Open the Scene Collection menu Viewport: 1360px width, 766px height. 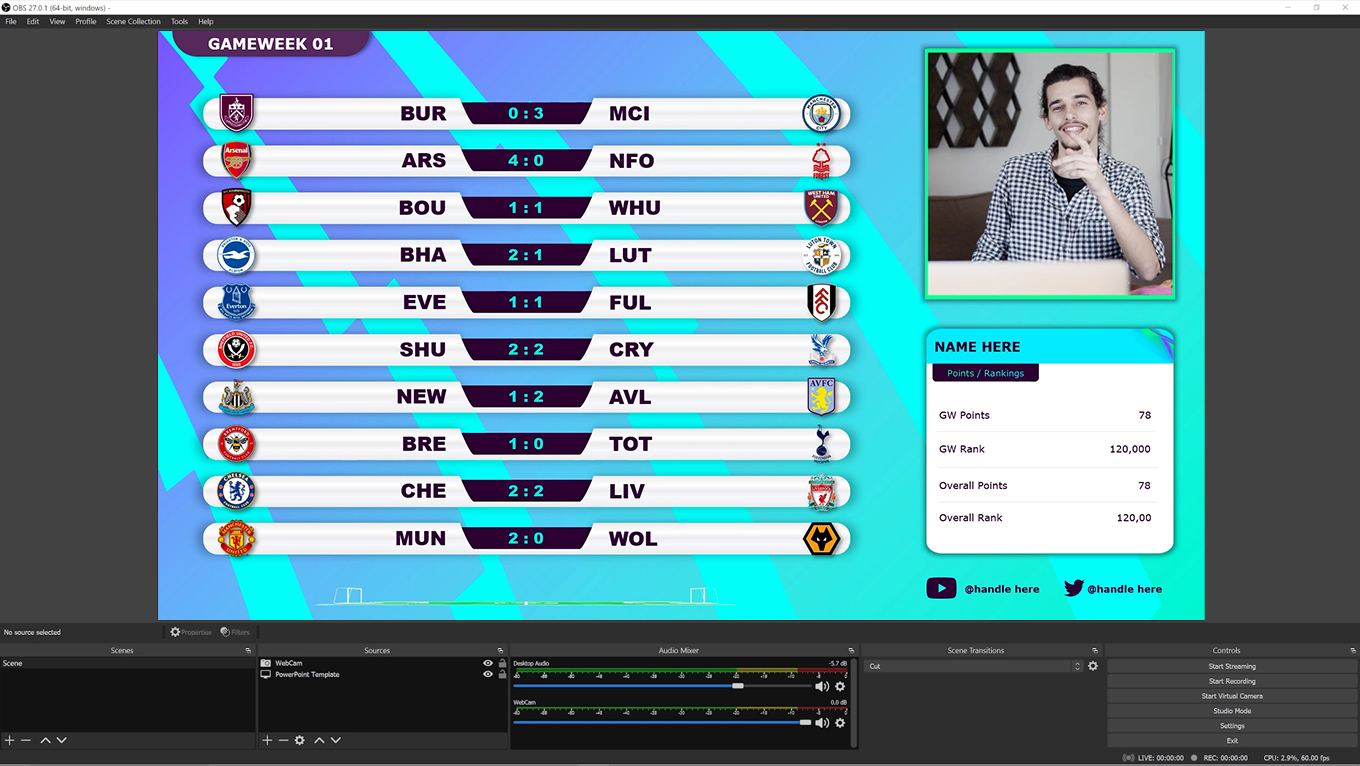click(x=133, y=21)
